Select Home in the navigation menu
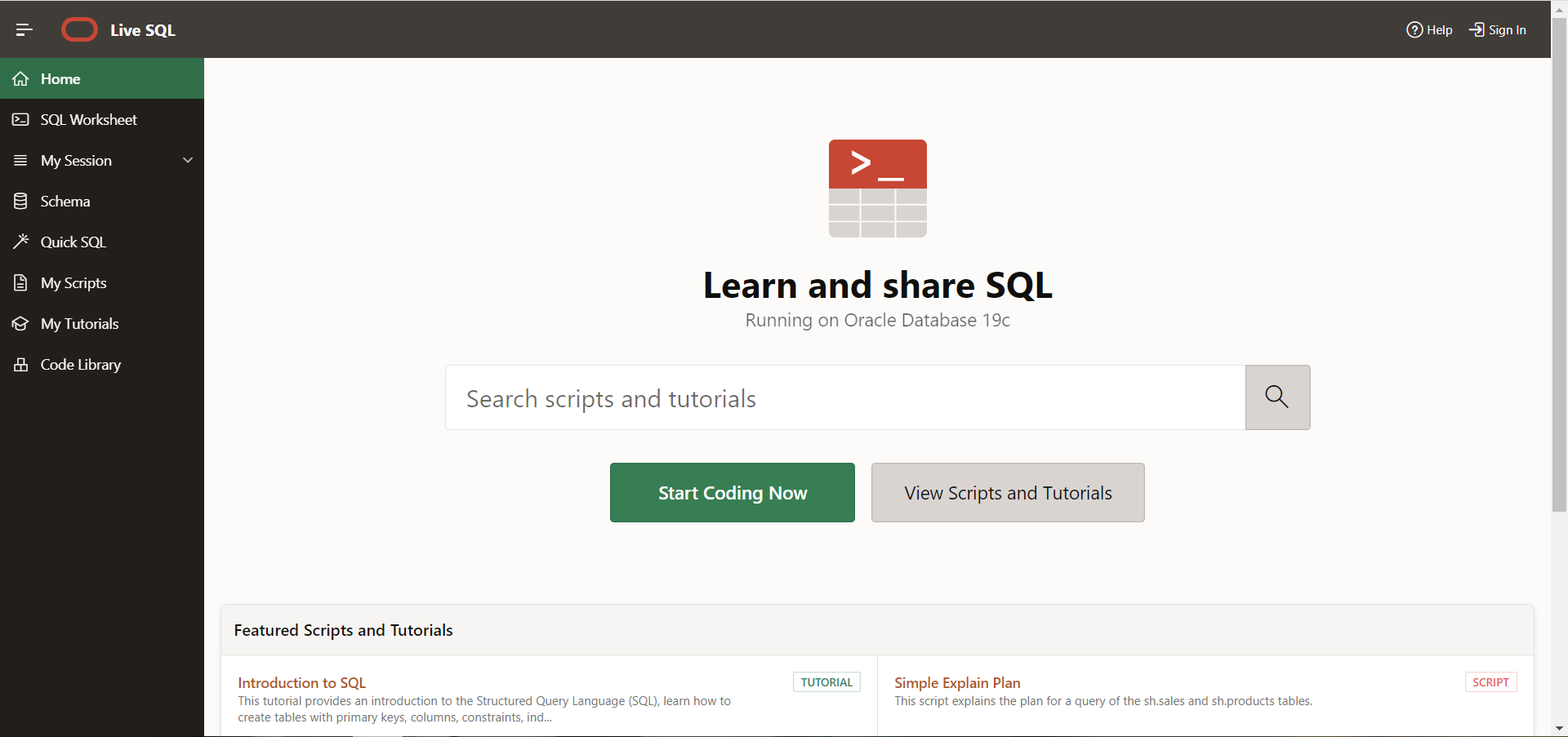Viewport: 1568px width, 737px height. coord(60,78)
